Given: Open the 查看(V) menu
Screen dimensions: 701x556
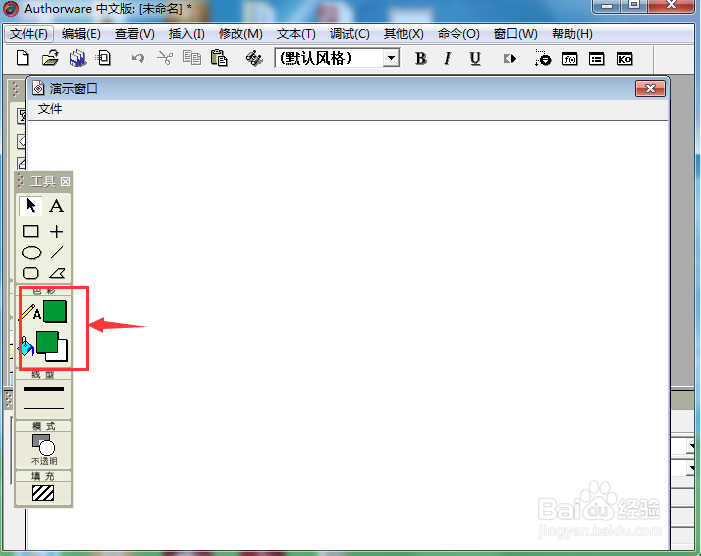Looking at the screenshot, I should click(135, 34).
